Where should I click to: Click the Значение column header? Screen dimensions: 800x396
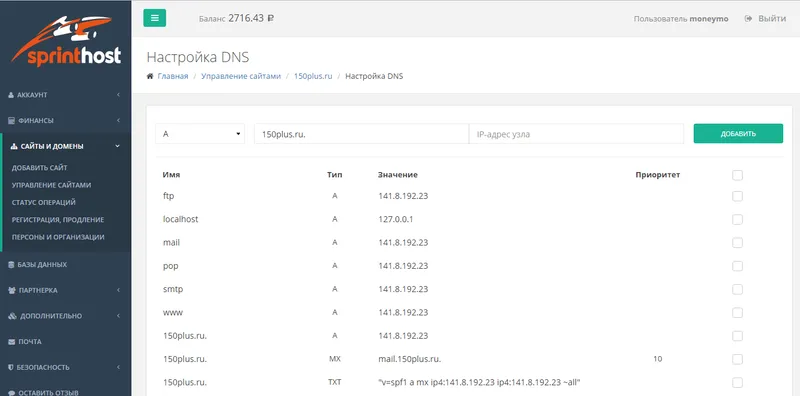point(398,175)
